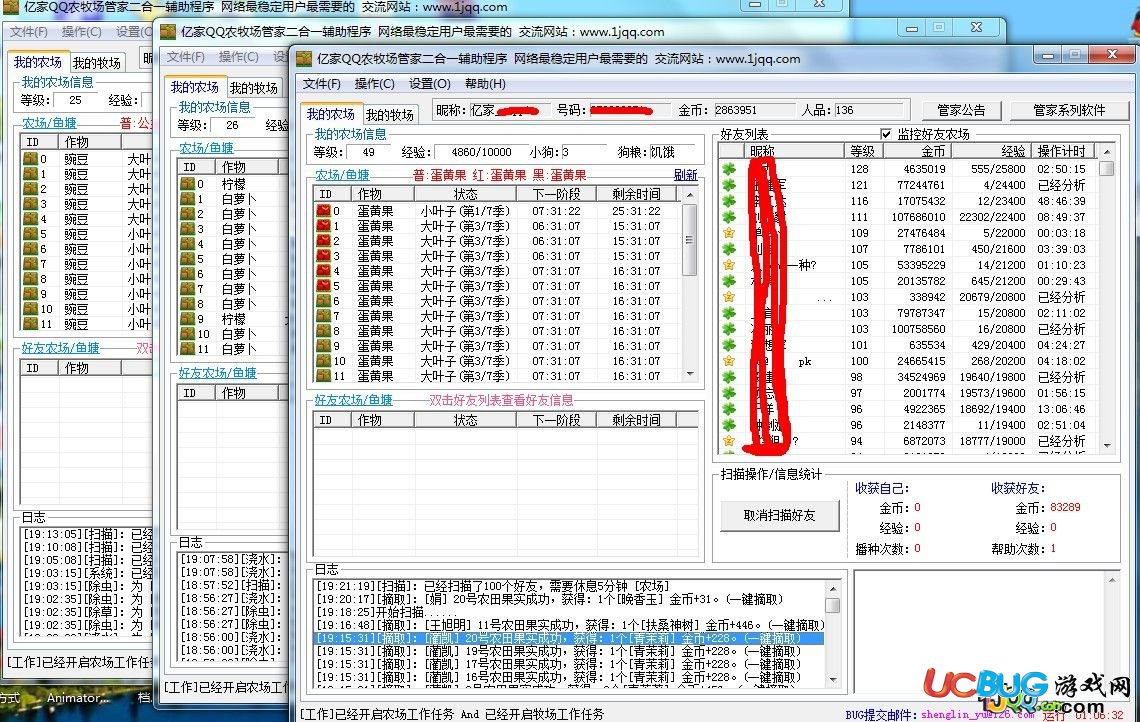Click 柠檬 plot 0 icon in middle window
The image size is (1140, 722).
click(x=188, y=184)
